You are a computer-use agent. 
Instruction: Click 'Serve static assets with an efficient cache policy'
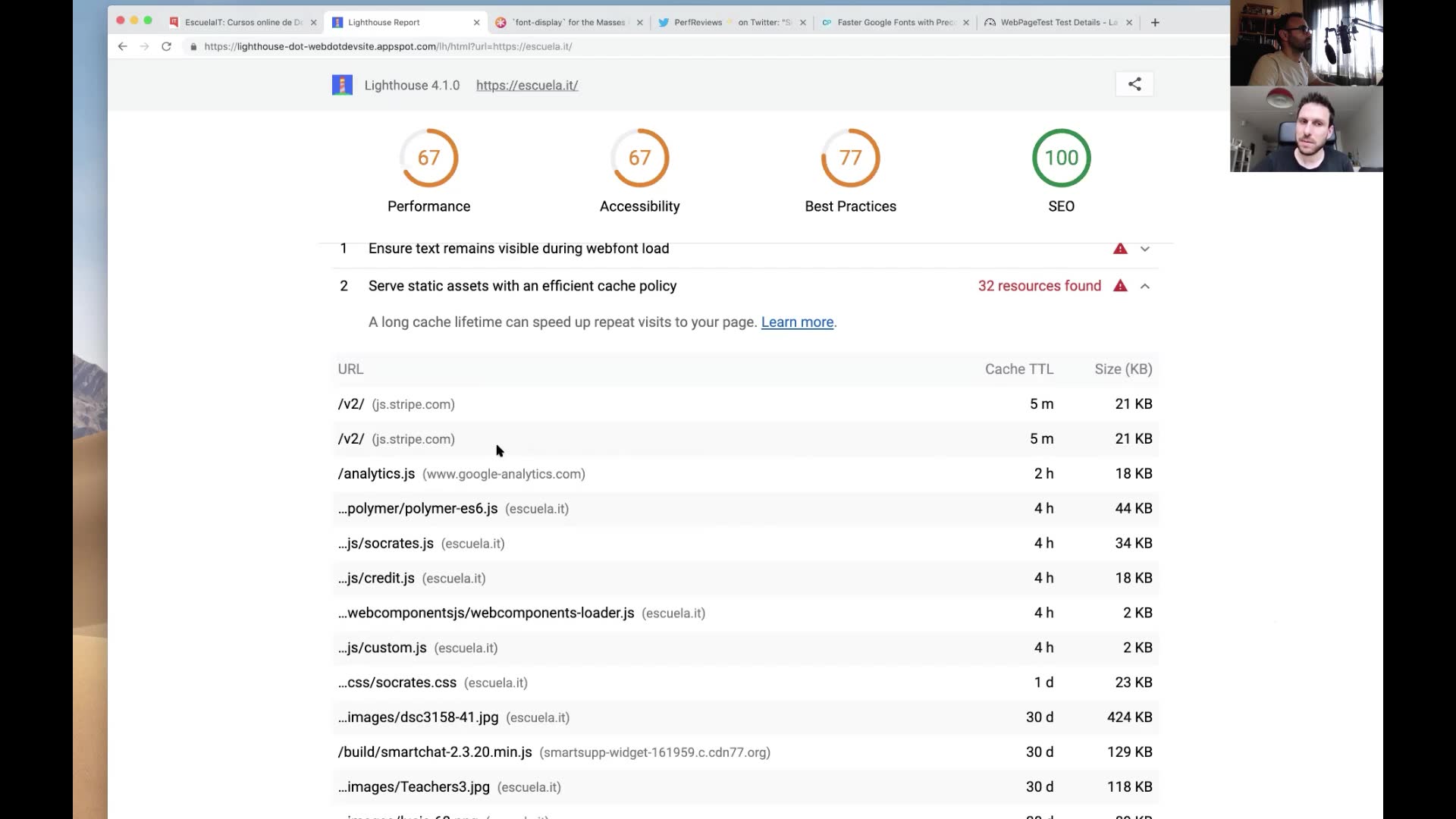(x=522, y=286)
